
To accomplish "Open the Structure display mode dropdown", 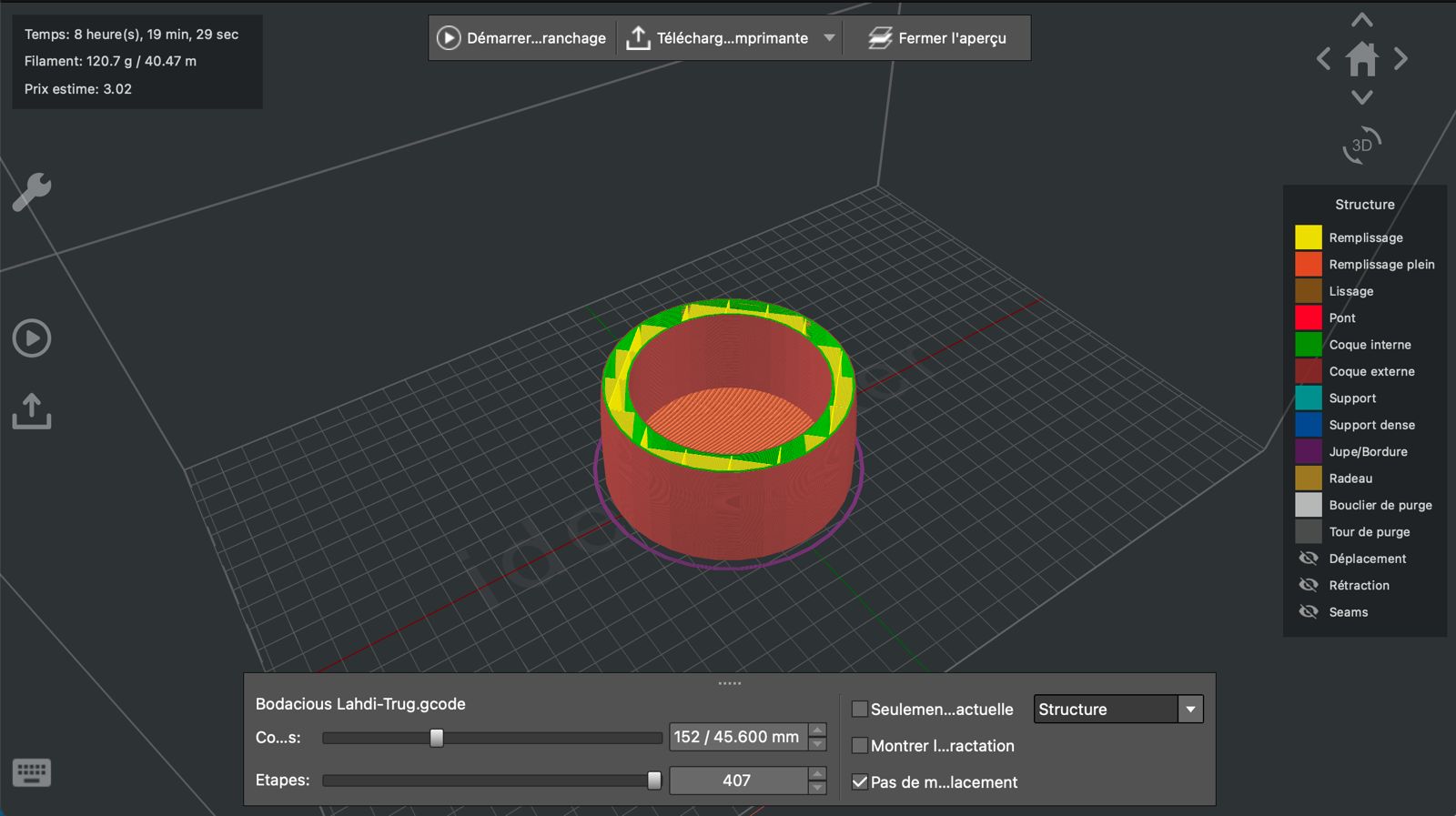I will pyautogui.click(x=1118, y=709).
